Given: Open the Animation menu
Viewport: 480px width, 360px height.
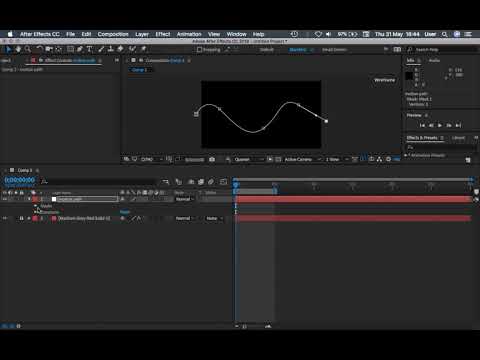Looking at the screenshot, I should tap(189, 34).
